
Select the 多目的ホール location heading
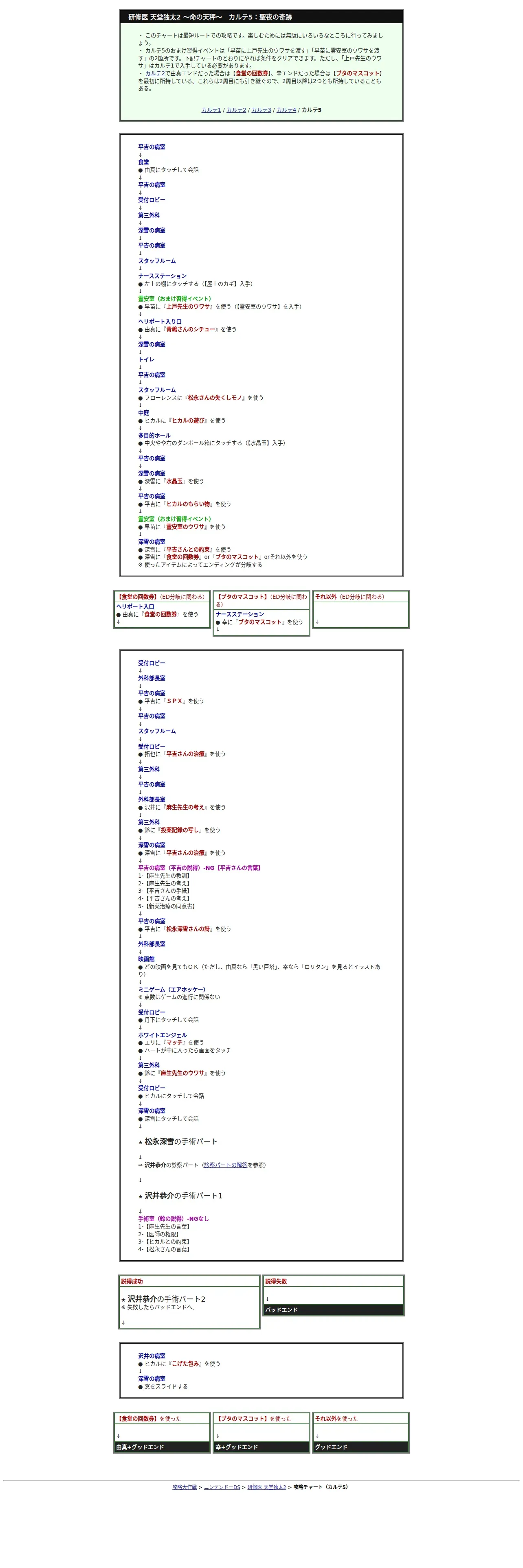pos(154,436)
